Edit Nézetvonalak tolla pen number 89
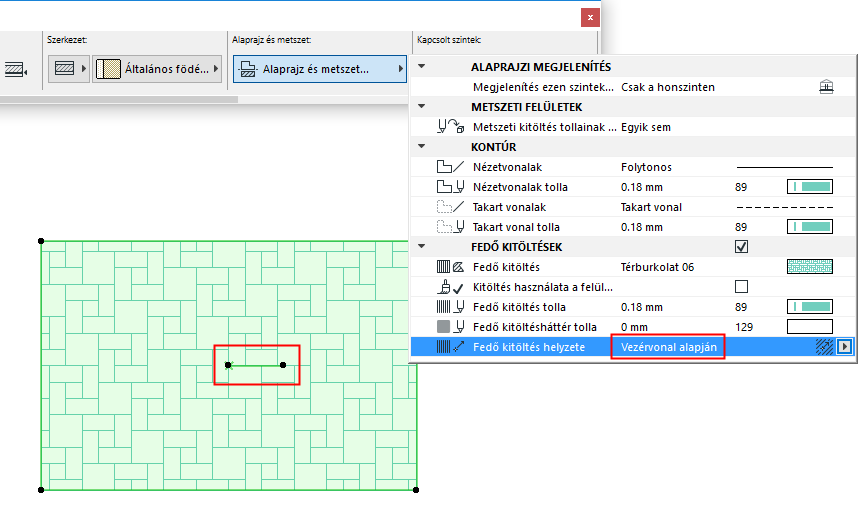Image resolution: width=863 pixels, height=513 pixels. point(741,187)
